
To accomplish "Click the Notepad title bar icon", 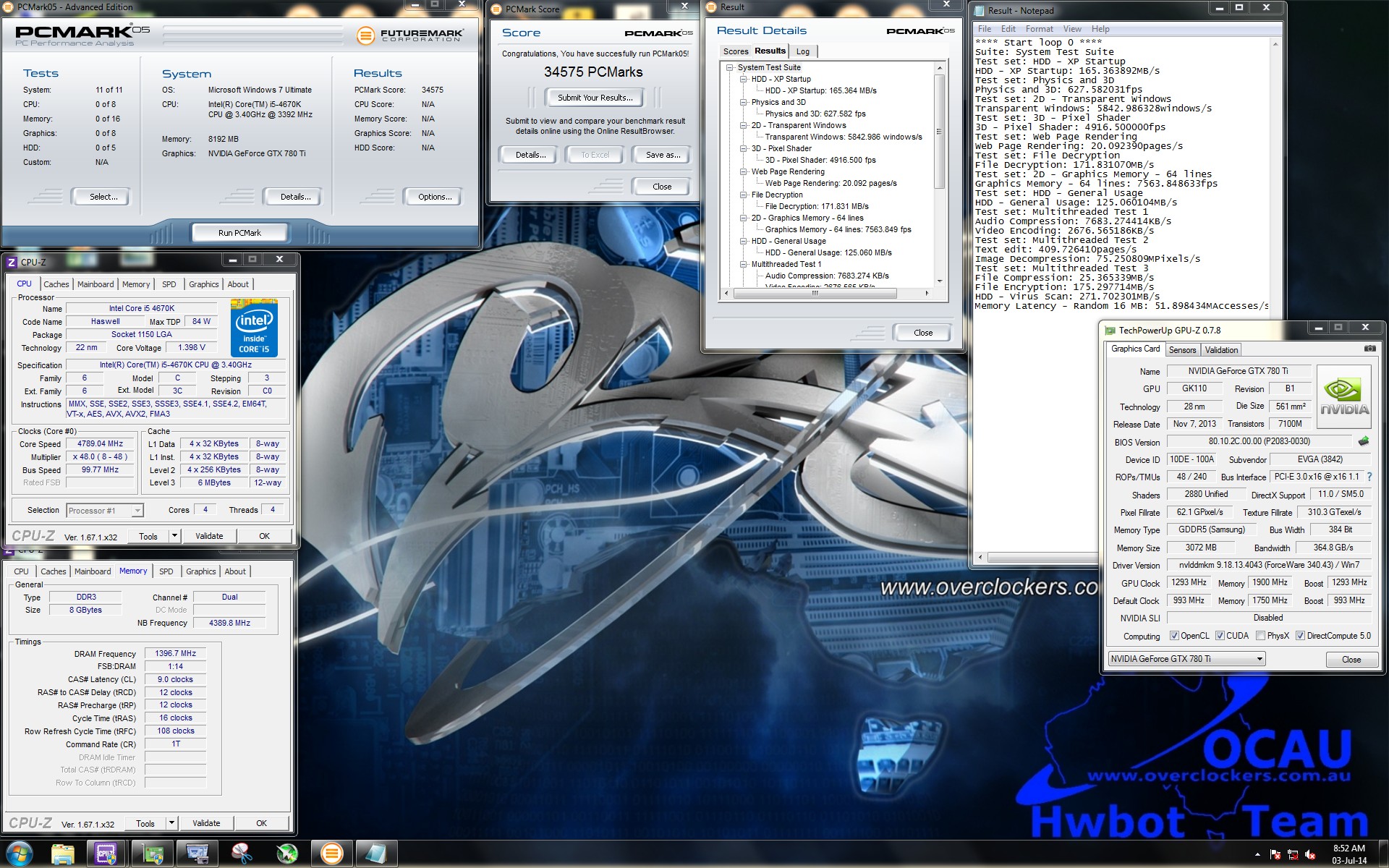I will pyautogui.click(x=980, y=11).
